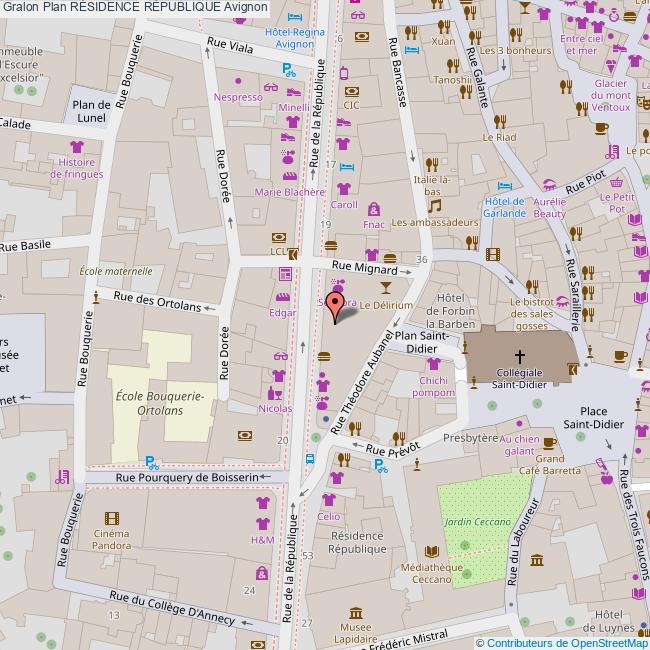This screenshot has width=650, height=650.
Task: Click the Histoire de fringues clothing icon
Action: pyautogui.click(x=77, y=146)
